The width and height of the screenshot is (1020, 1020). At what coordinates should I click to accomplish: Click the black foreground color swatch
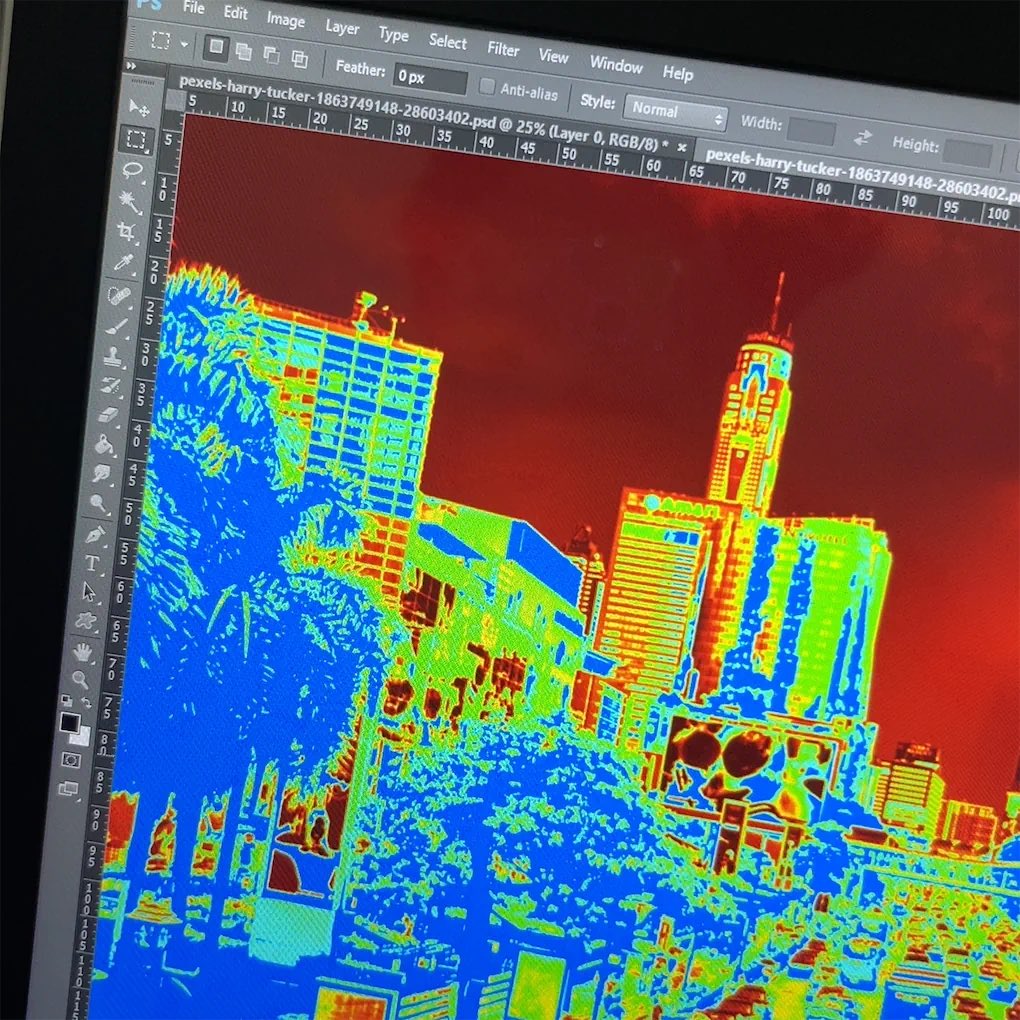point(70,722)
